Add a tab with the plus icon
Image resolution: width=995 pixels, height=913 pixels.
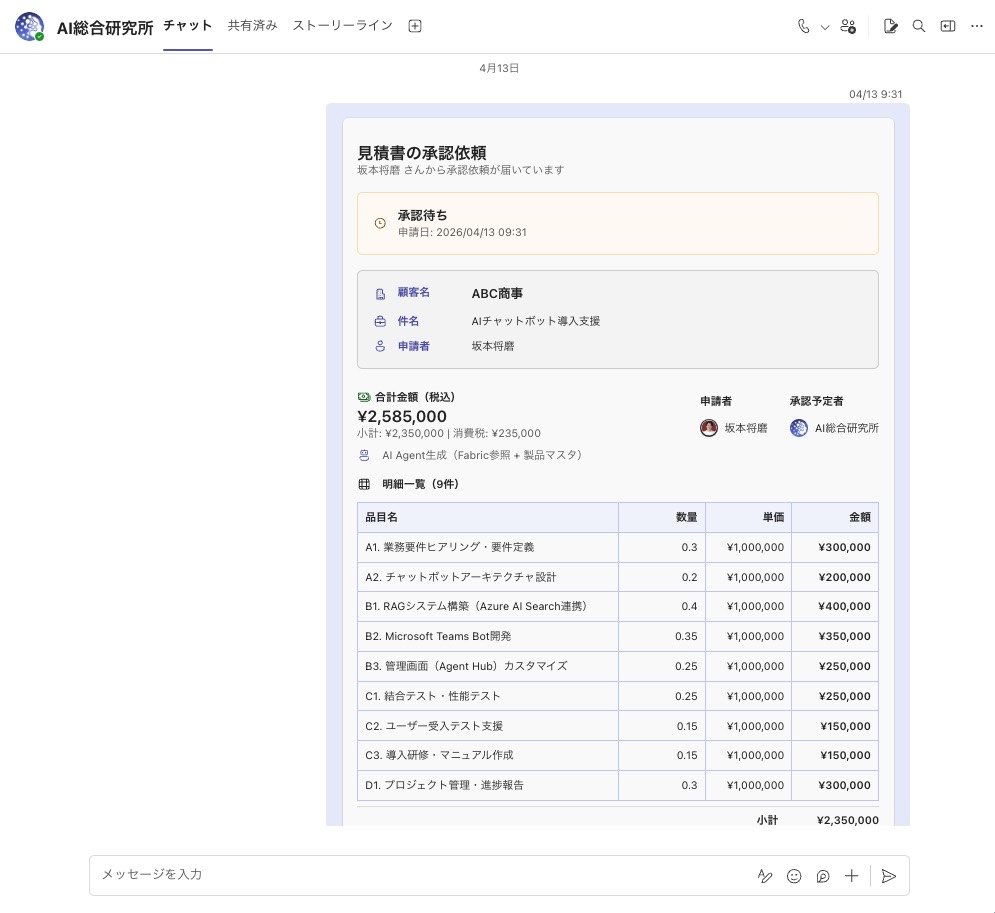coord(415,26)
